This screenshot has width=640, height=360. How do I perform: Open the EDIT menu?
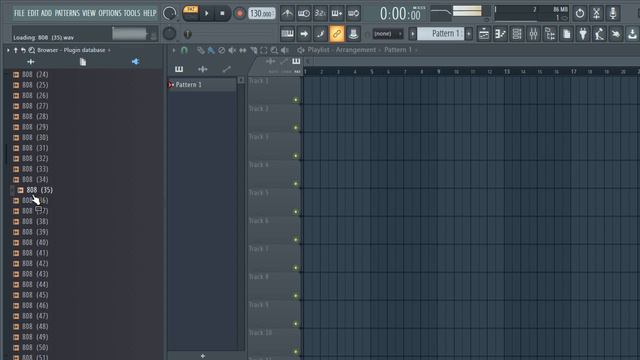coord(33,13)
